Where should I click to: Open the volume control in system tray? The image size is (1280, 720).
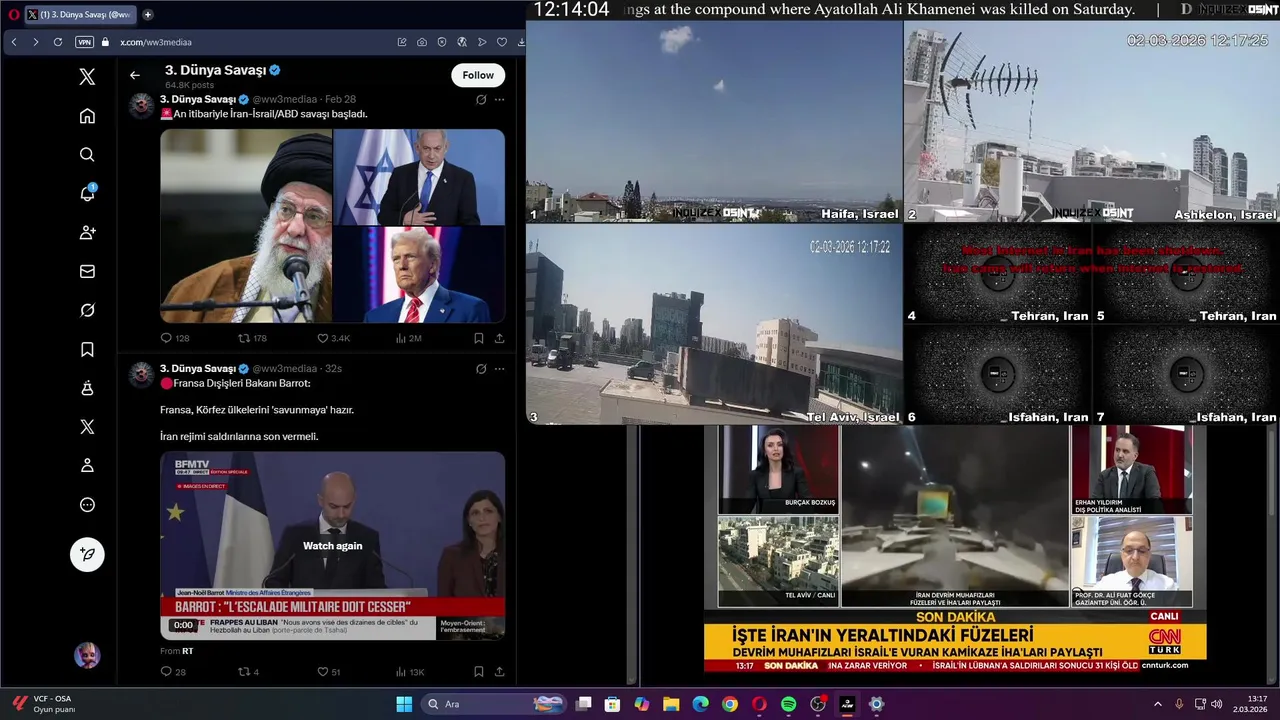point(1218,704)
